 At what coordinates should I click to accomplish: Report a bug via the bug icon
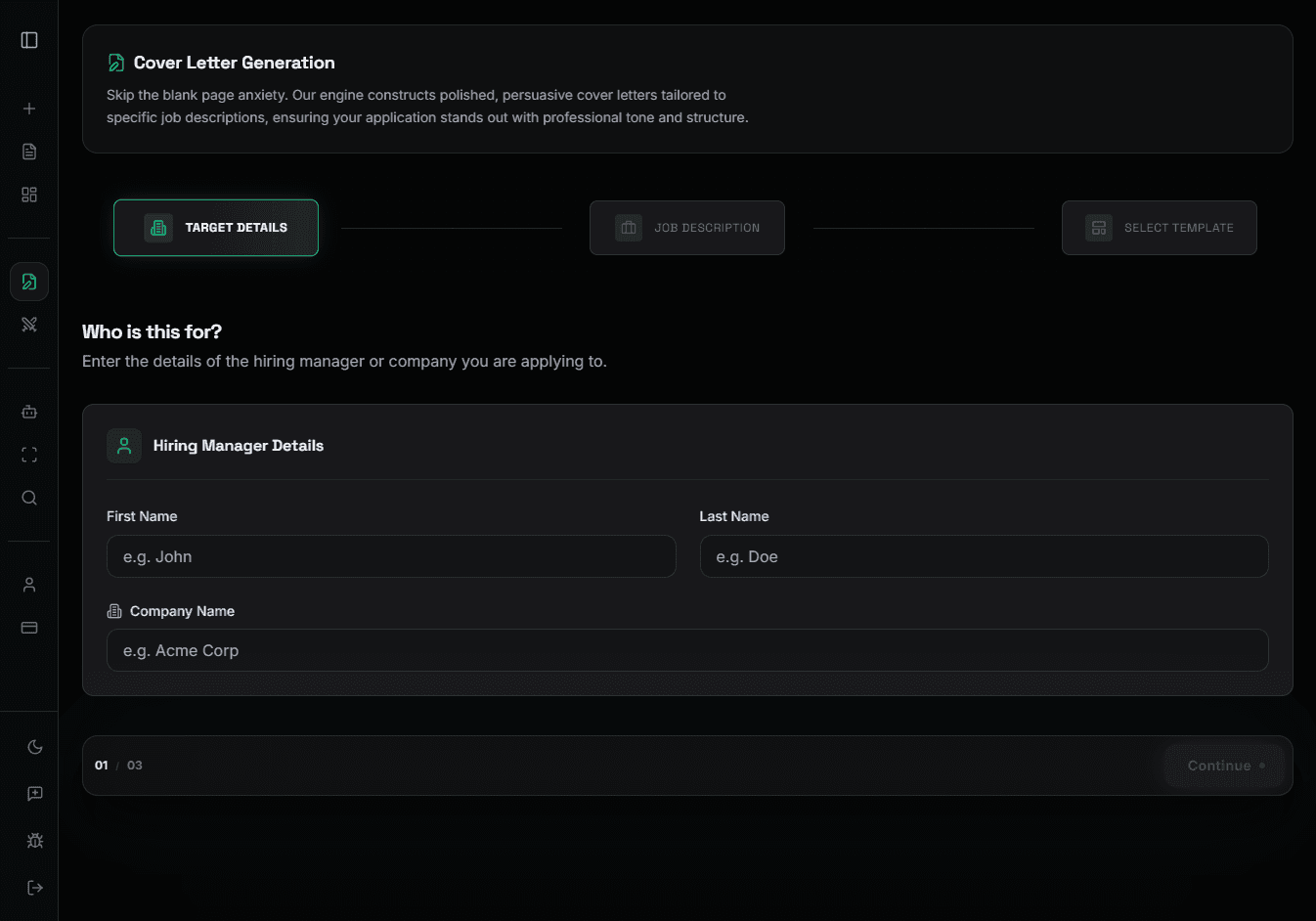point(34,840)
